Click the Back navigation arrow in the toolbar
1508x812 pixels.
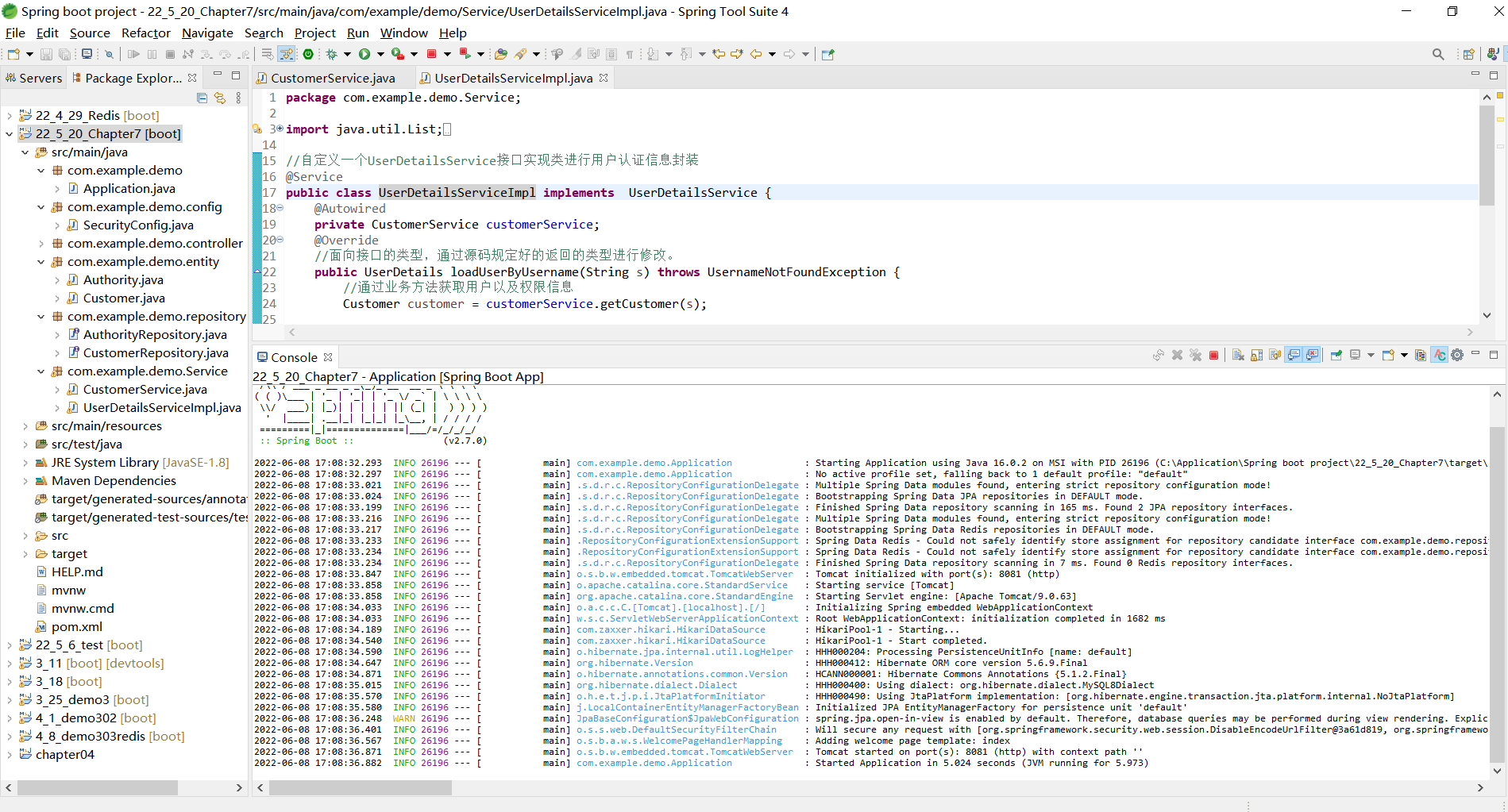coord(756,54)
